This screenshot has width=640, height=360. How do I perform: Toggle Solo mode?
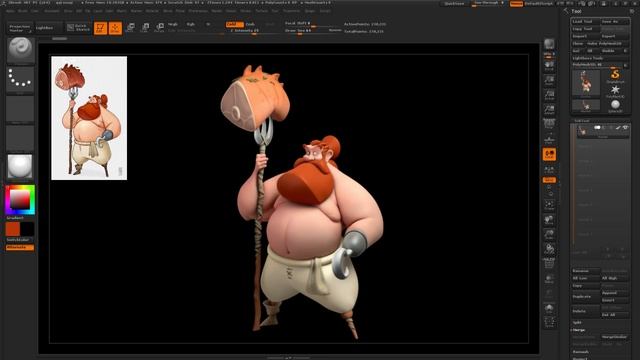(x=549, y=308)
